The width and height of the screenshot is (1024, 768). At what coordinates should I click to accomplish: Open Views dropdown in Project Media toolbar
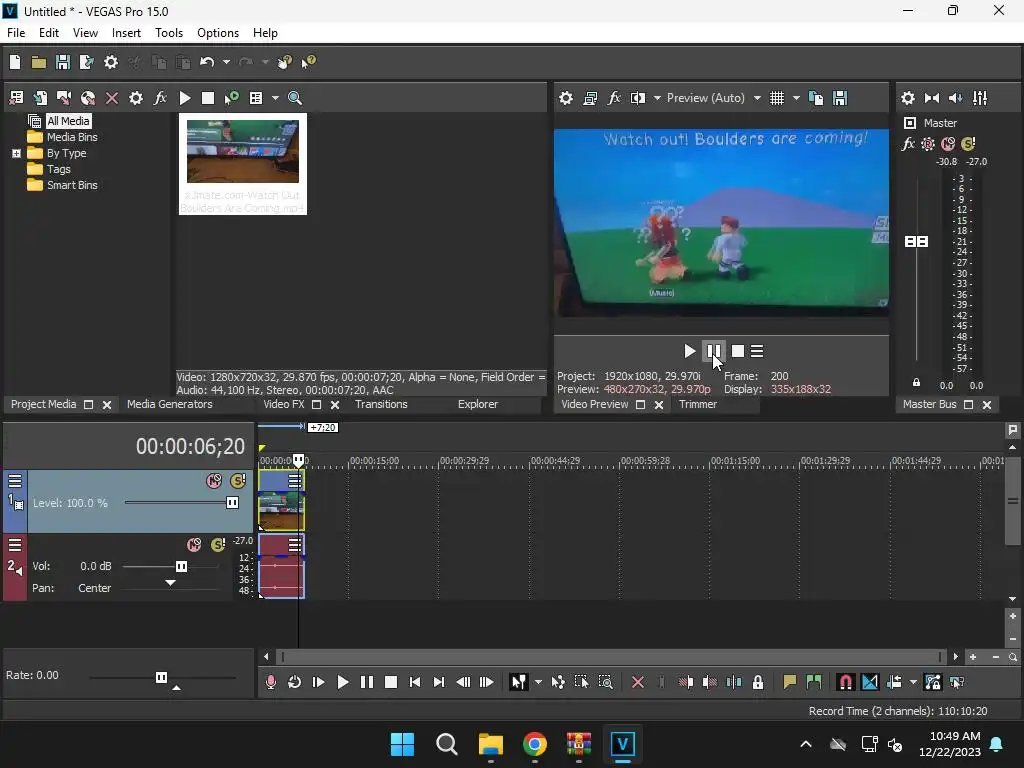click(275, 98)
